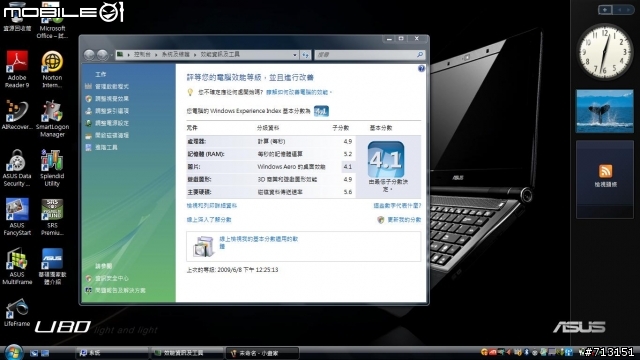The width and height of the screenshot is (640, 360).
Task: Launch AIRecovery desktop shortcut
Action: [x=17, y=115]
